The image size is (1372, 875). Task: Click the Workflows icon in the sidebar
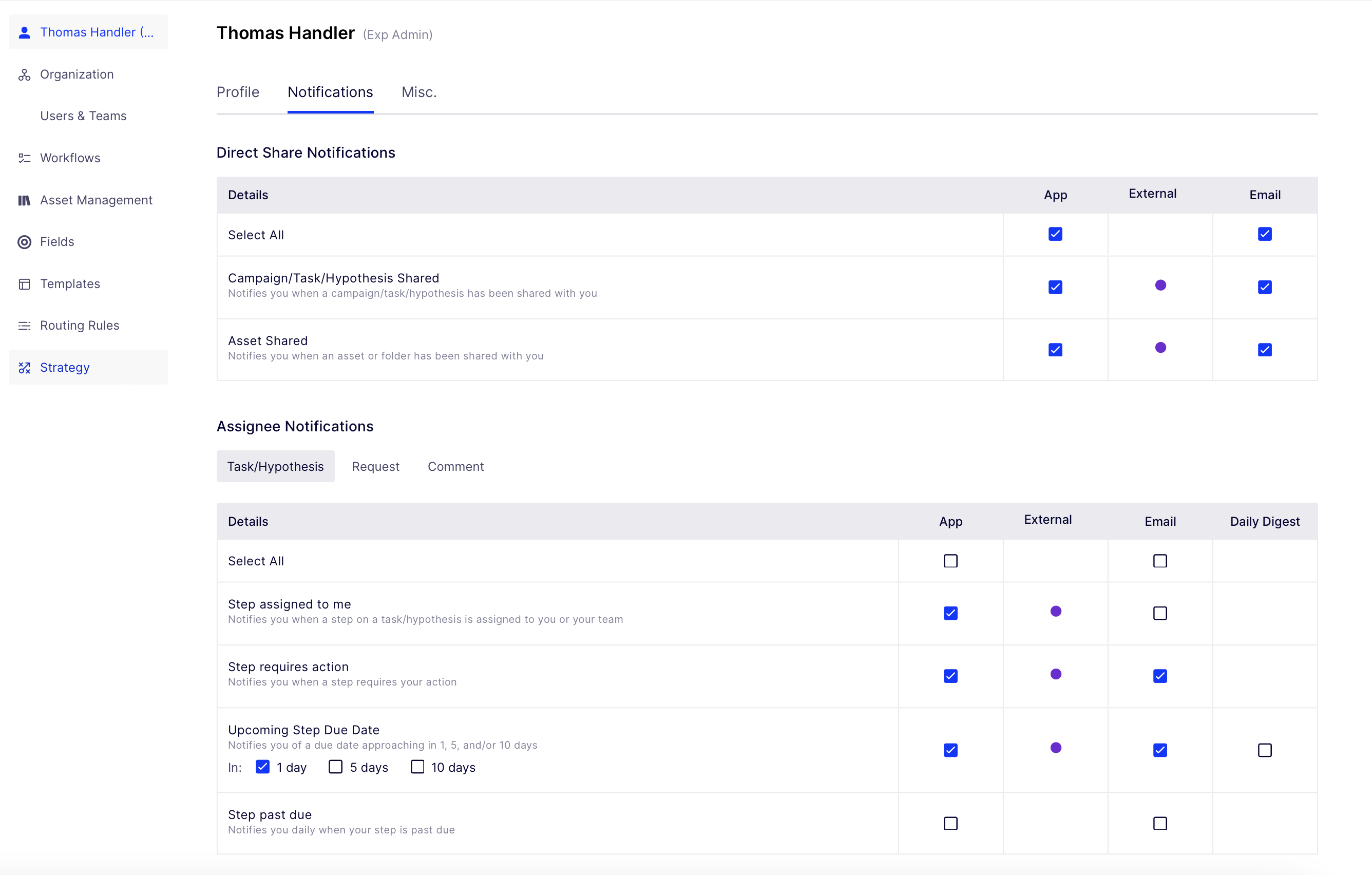(x=24, y=158)
